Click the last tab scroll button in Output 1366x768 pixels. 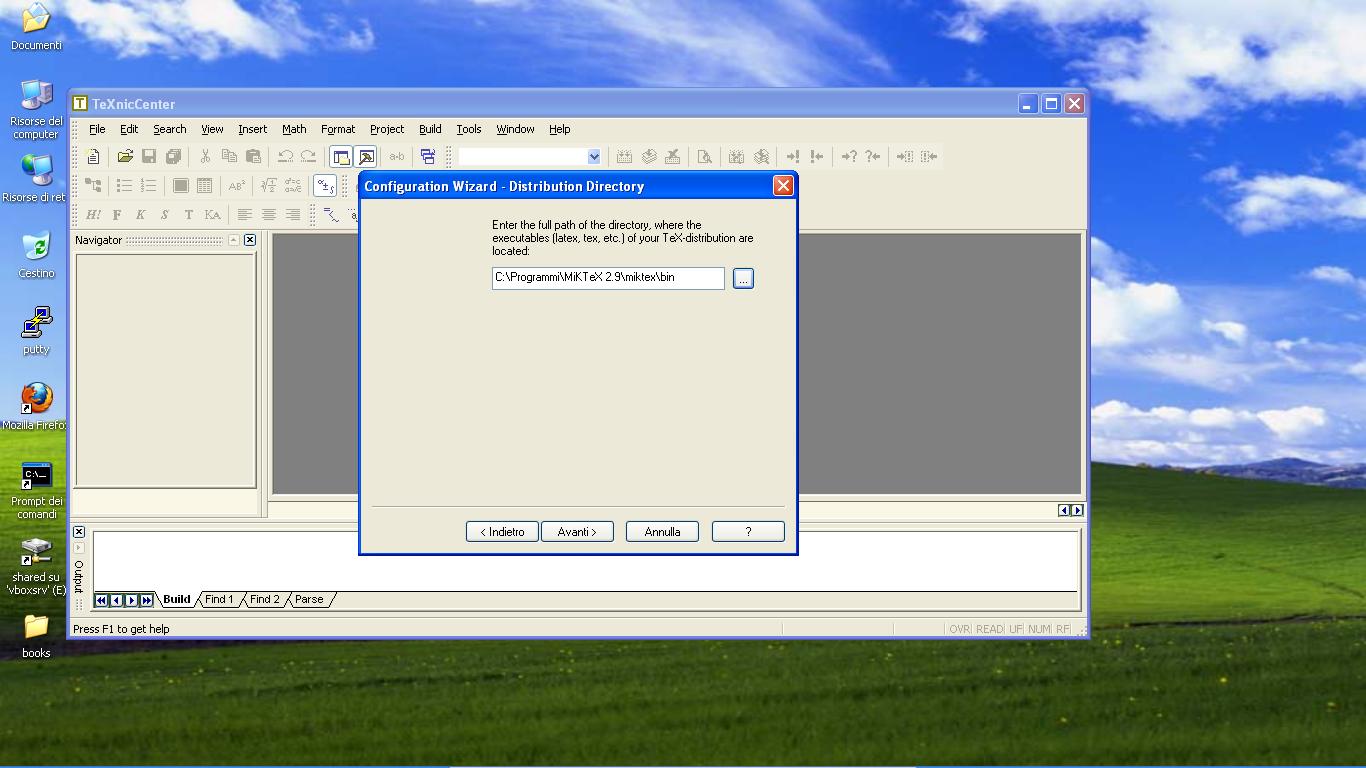[147, 600]
